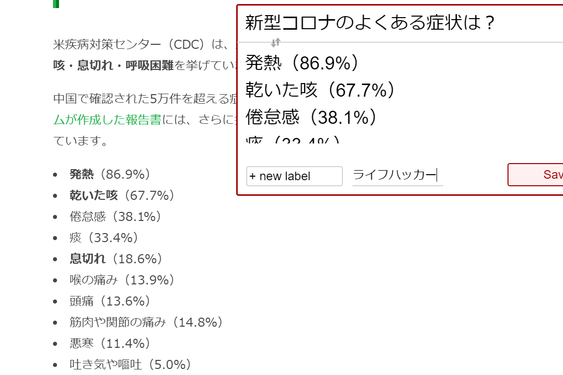
Task: Open the green ムが作成した報告書 link
Action: click(x=107, y=120)
